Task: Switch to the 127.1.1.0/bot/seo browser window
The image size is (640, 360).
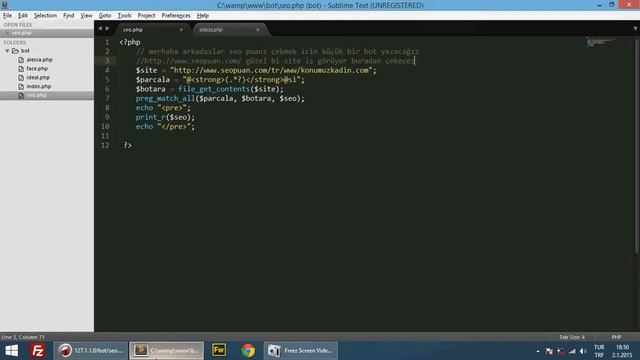Action: 91,351
